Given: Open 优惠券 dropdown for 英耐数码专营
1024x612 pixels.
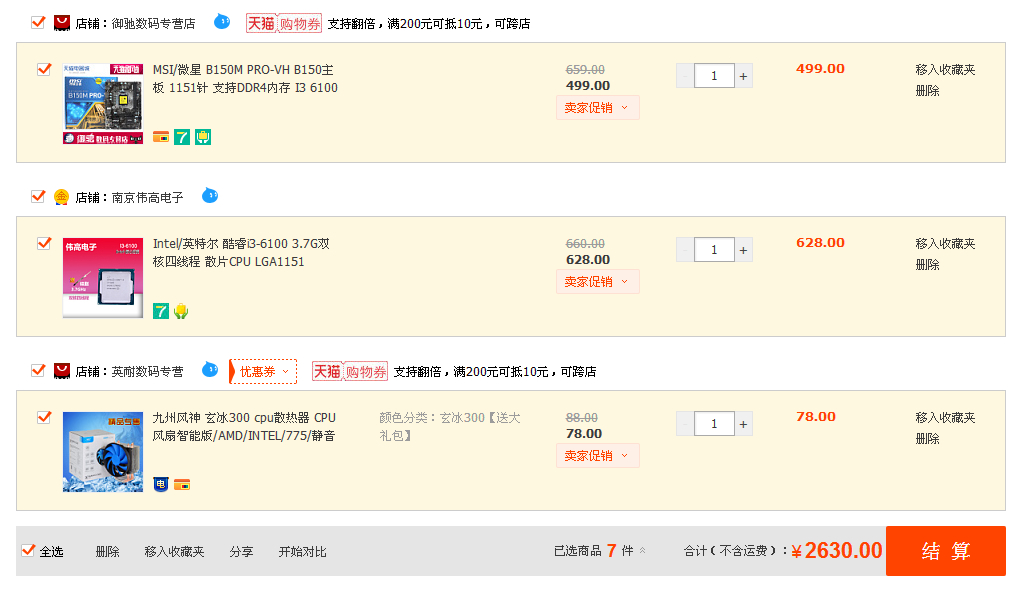Looking at the screenshot, I should [263, 372].
